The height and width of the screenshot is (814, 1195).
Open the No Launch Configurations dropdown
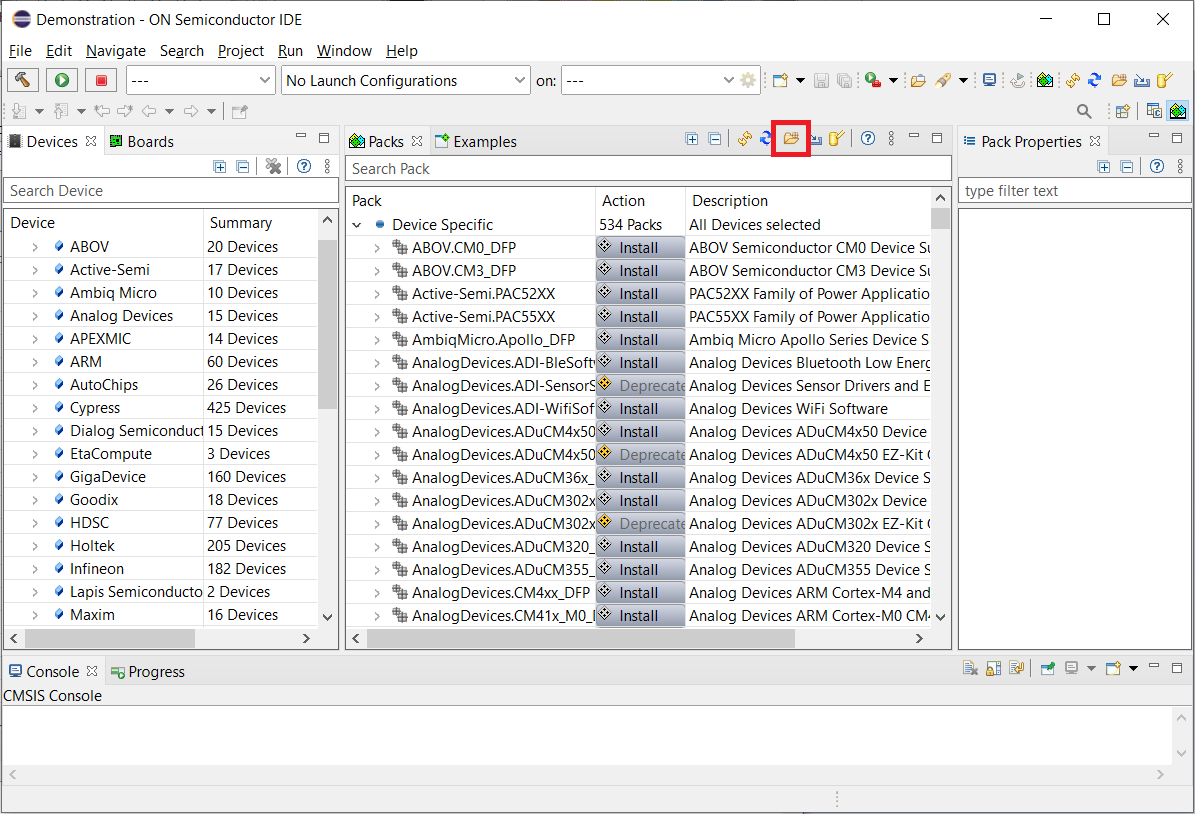coord(405,80)
